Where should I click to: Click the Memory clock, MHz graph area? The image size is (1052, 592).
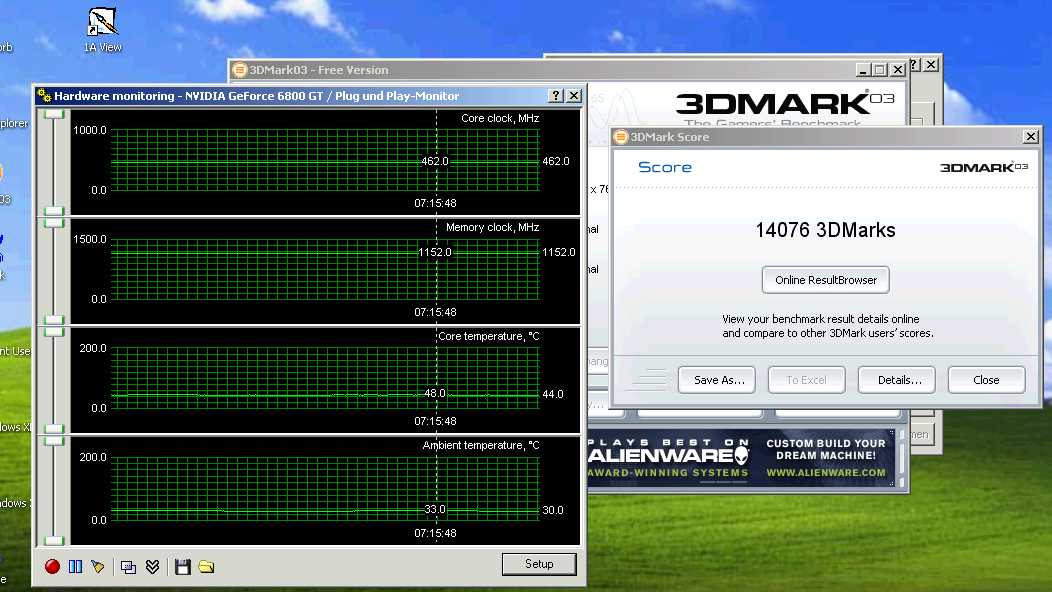[325, 269]
